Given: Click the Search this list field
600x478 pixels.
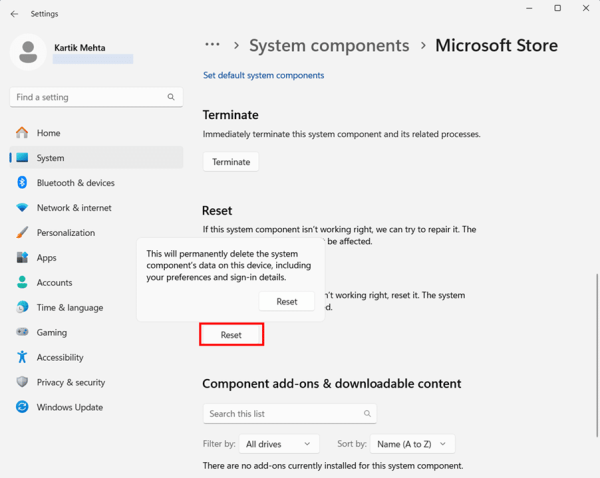Looking at the screenshot, I should coord(290,414).
